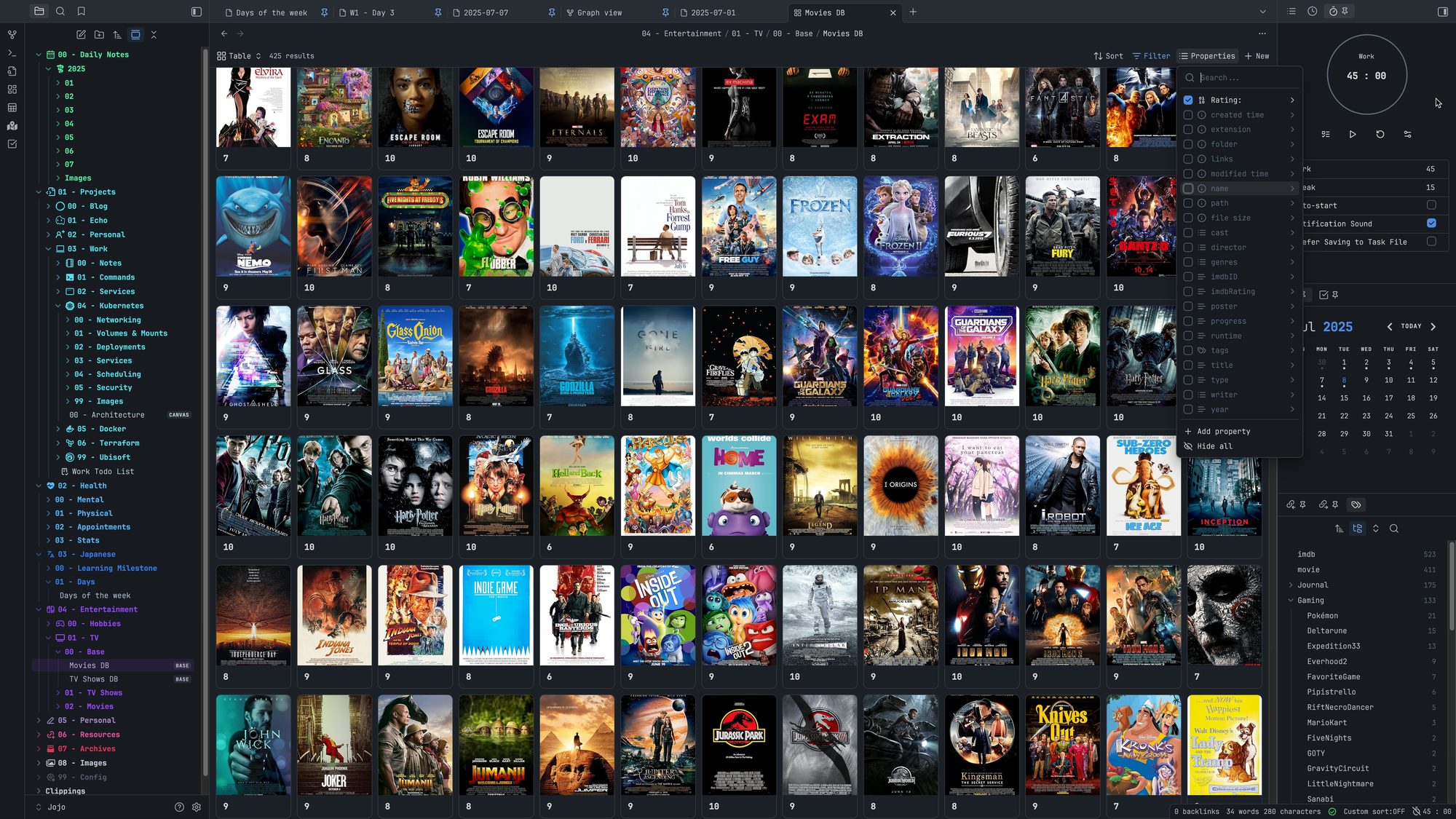Check the director property checkbox
This screenshot has height=819, width=1456.
[1188, 248]
